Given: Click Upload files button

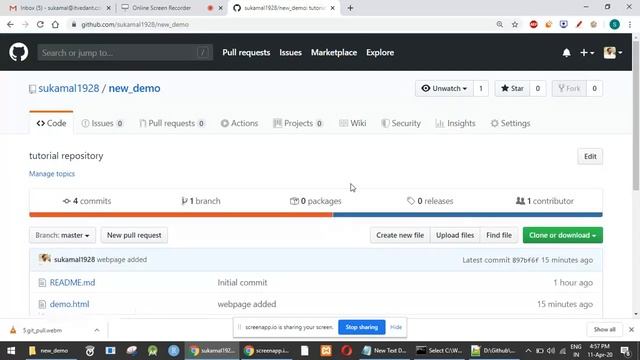Looking at the screenshot, I should click(455, 235).
